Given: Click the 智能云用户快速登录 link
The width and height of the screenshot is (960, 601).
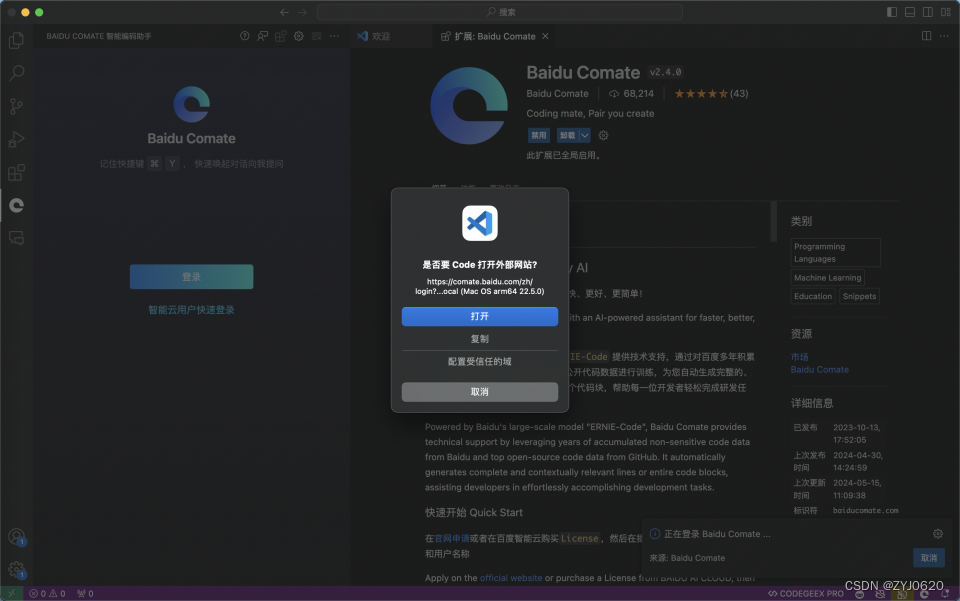Looking at the screenshot, I should (x=191, y=310).
